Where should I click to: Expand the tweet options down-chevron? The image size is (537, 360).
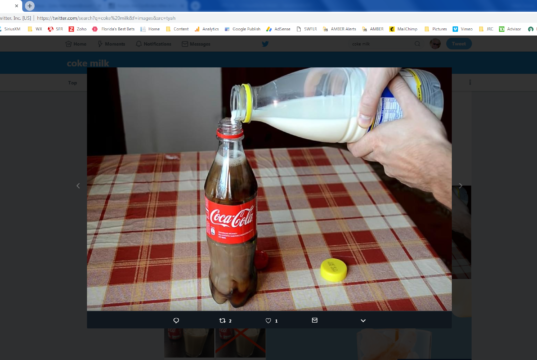click(x=363, y=321)
